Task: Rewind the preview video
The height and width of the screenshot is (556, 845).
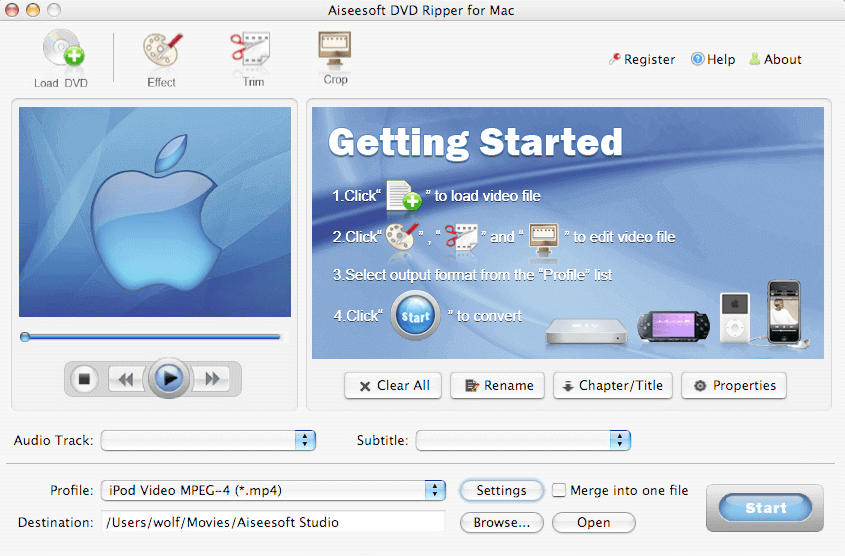Action: (126, 379)
